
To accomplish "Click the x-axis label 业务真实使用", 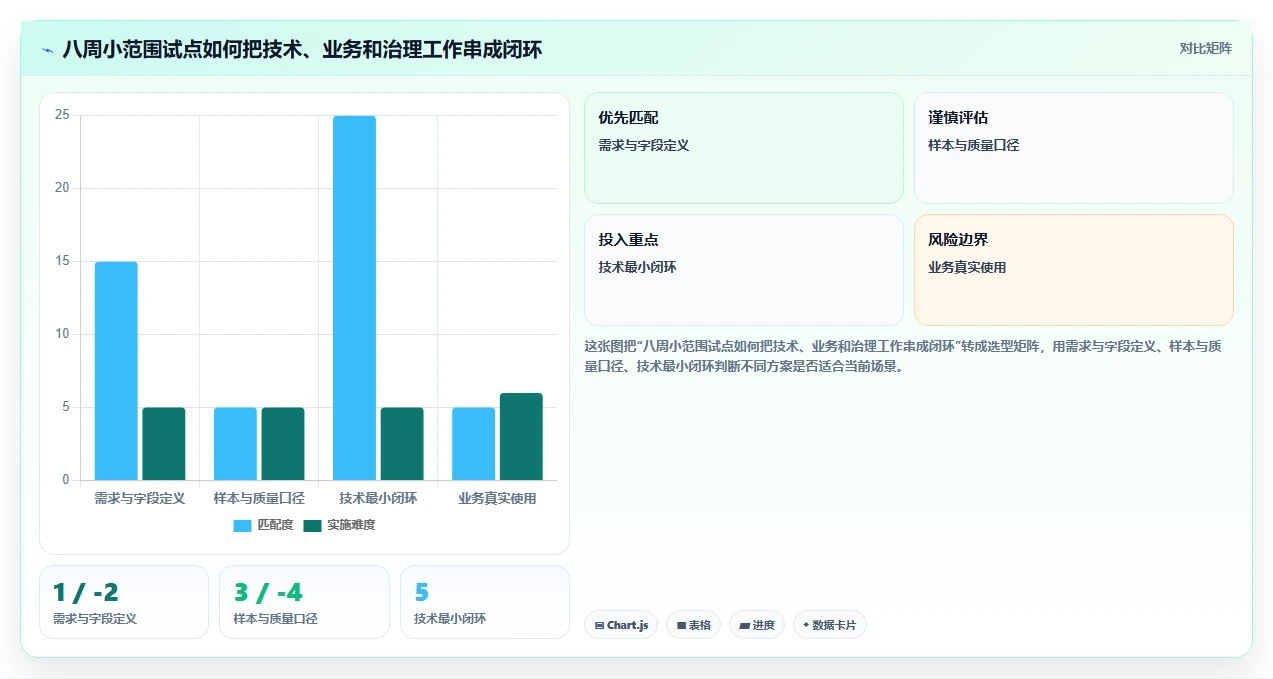I will pos(497,498).
